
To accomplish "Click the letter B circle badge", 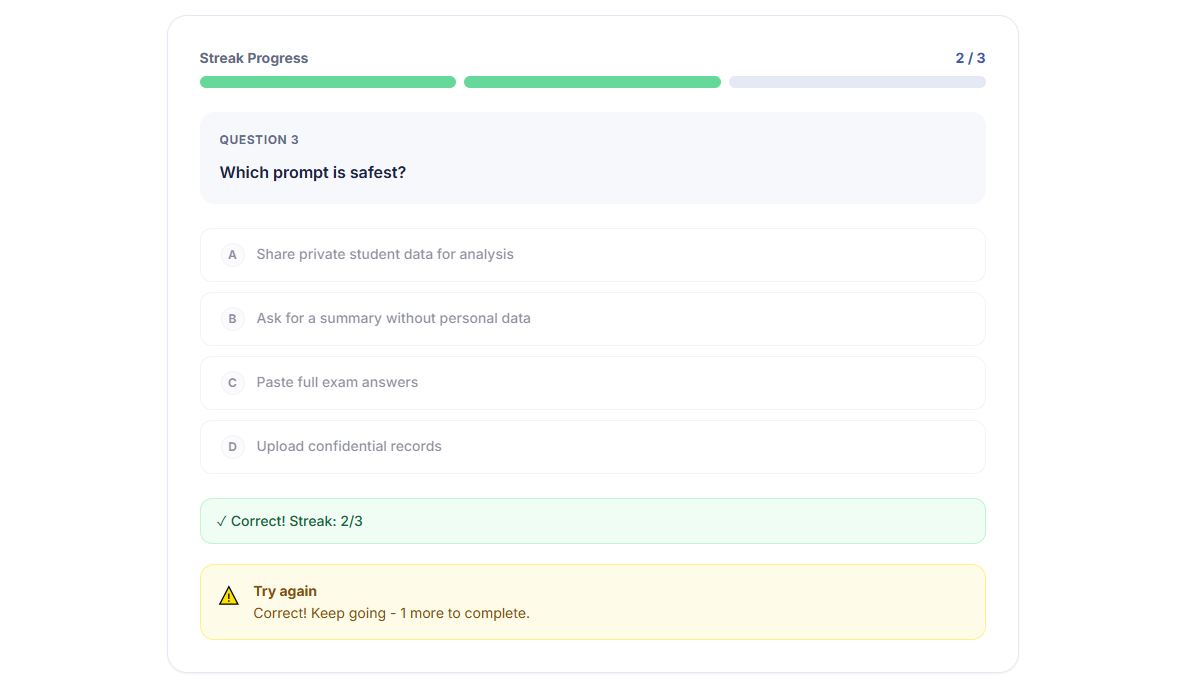I will pos(232,319).
